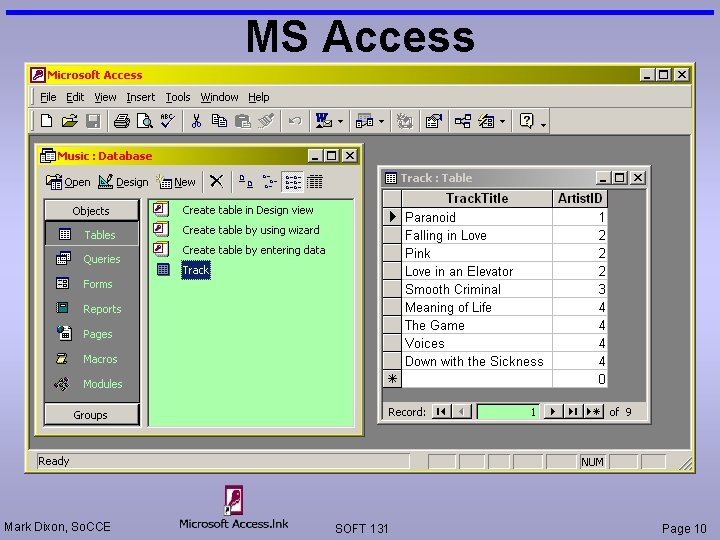Click the ArtistID column header
This screenshot has height=540, width=720.
(x=580, y=198)
